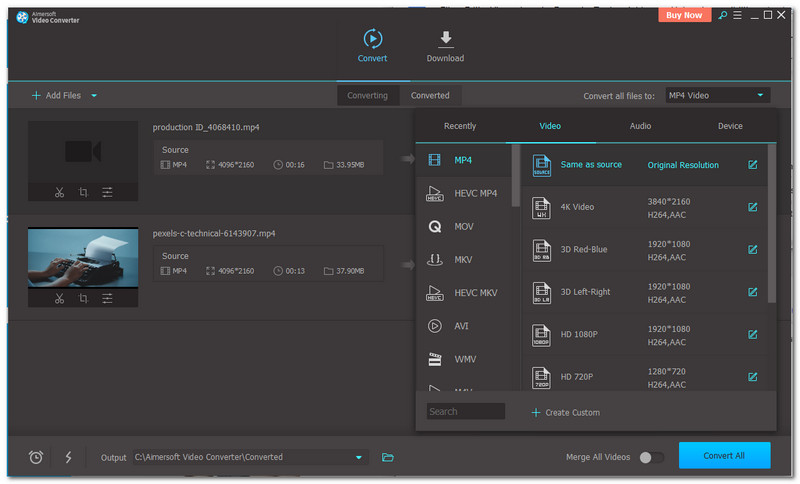This screenshot has height=484, width=800.
Task: Open the Download section
Action: pyautogui.click(x=445, y=46)
